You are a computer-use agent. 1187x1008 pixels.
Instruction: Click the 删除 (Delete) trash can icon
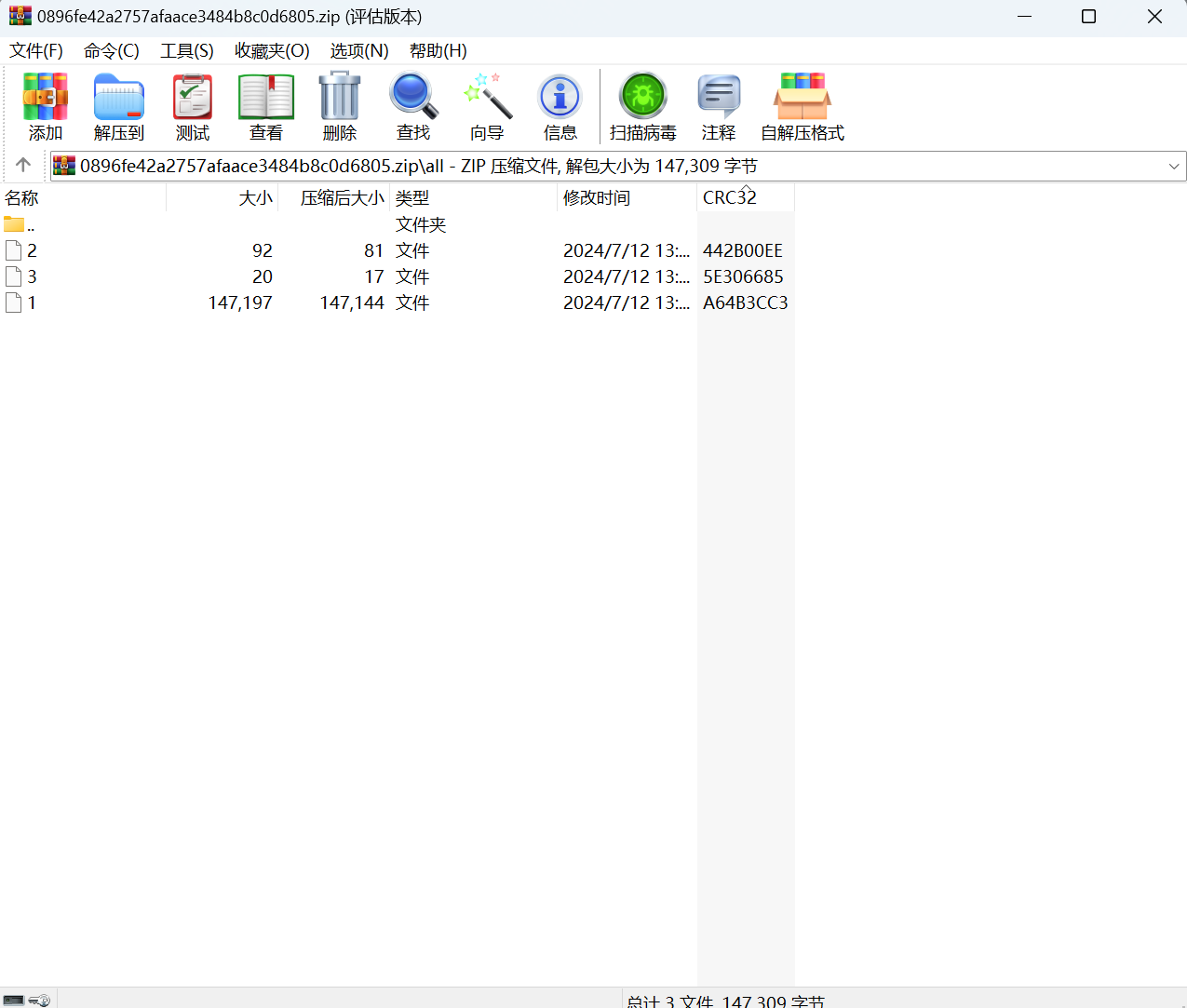[340, 96]
